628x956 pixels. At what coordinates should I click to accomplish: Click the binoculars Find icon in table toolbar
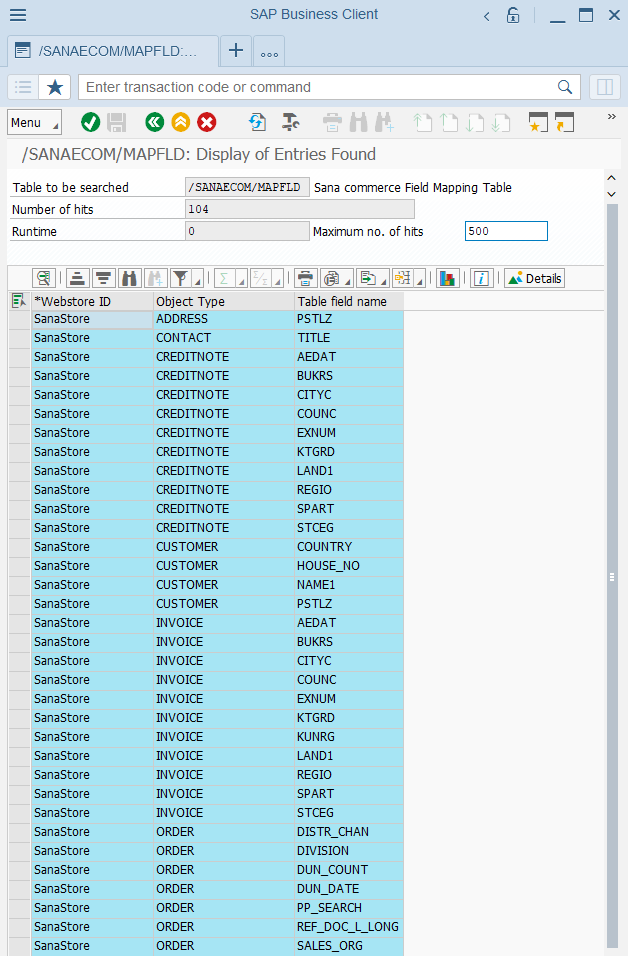point(129,278)
